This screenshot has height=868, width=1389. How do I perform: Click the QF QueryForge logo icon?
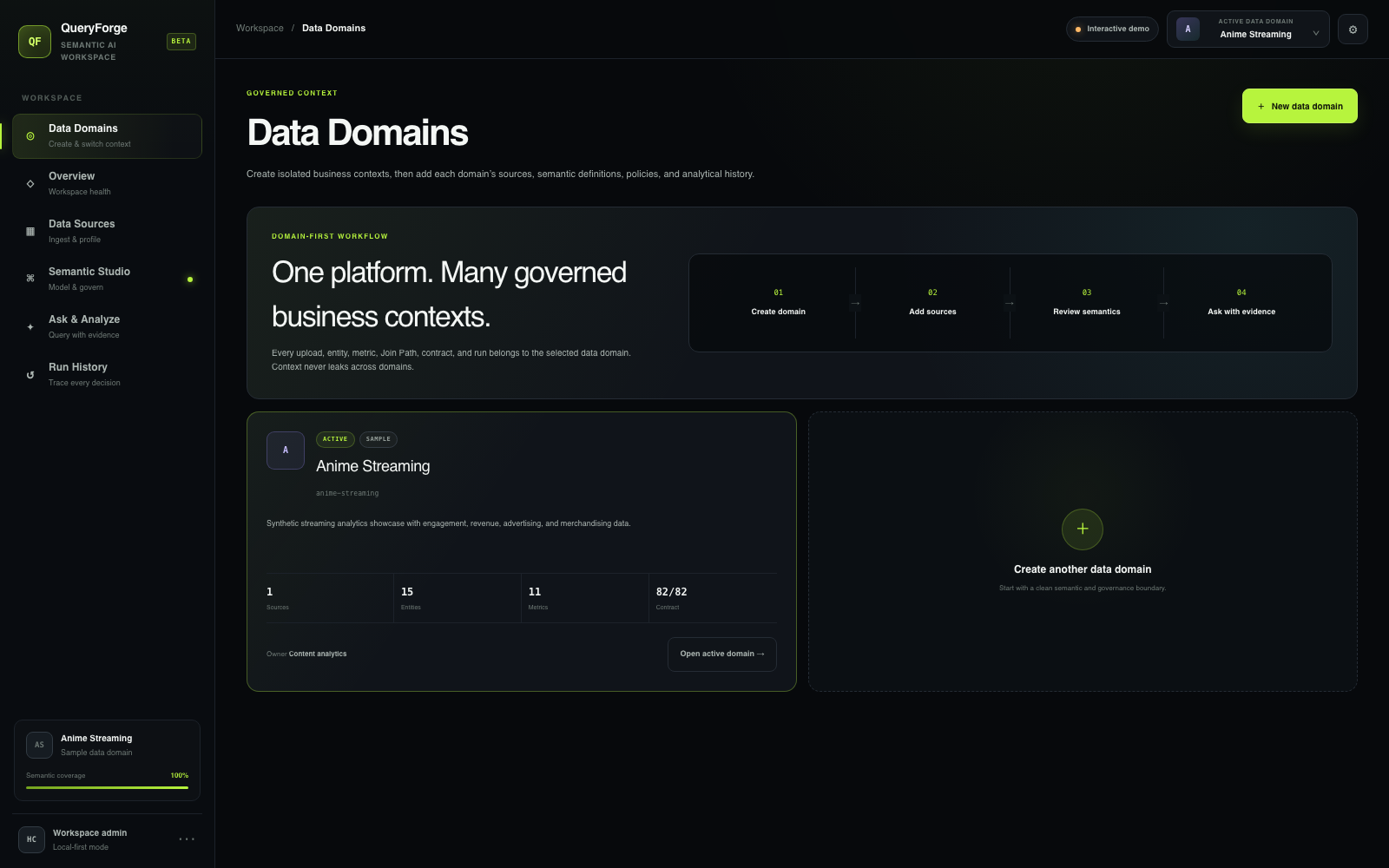tap(35, 42)
